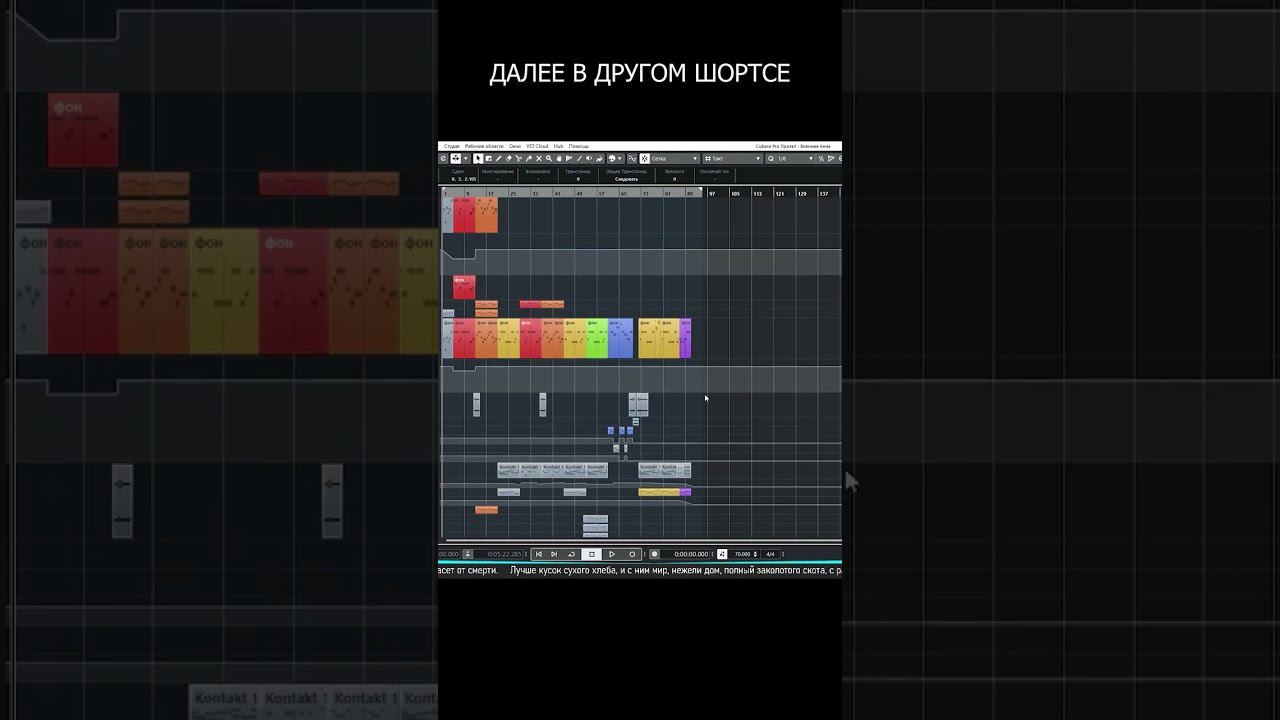Open Auto-Scroll settings dropdown arrow

466,158
